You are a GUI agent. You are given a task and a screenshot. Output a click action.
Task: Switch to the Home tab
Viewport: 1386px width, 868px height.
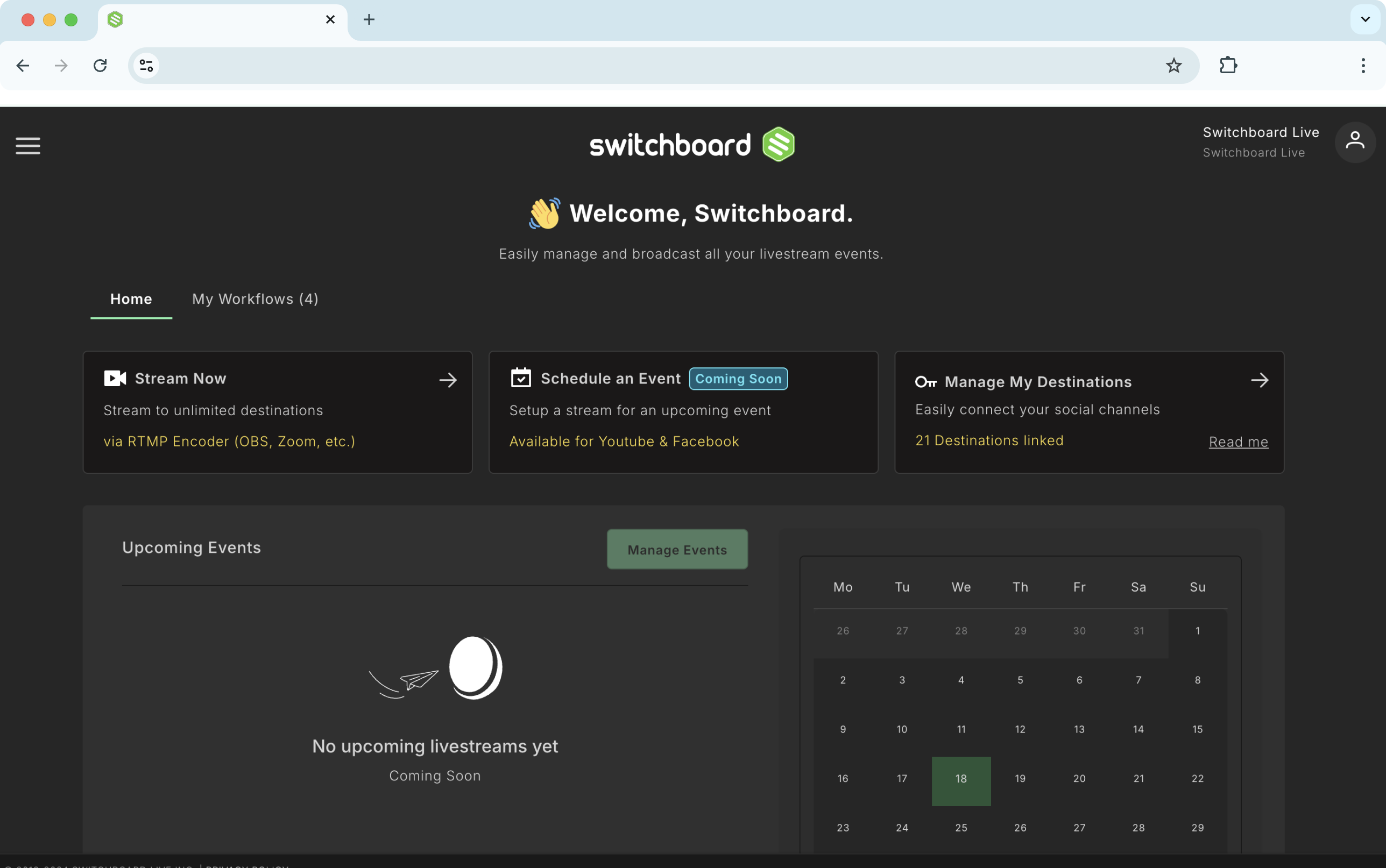pos(131,299)
